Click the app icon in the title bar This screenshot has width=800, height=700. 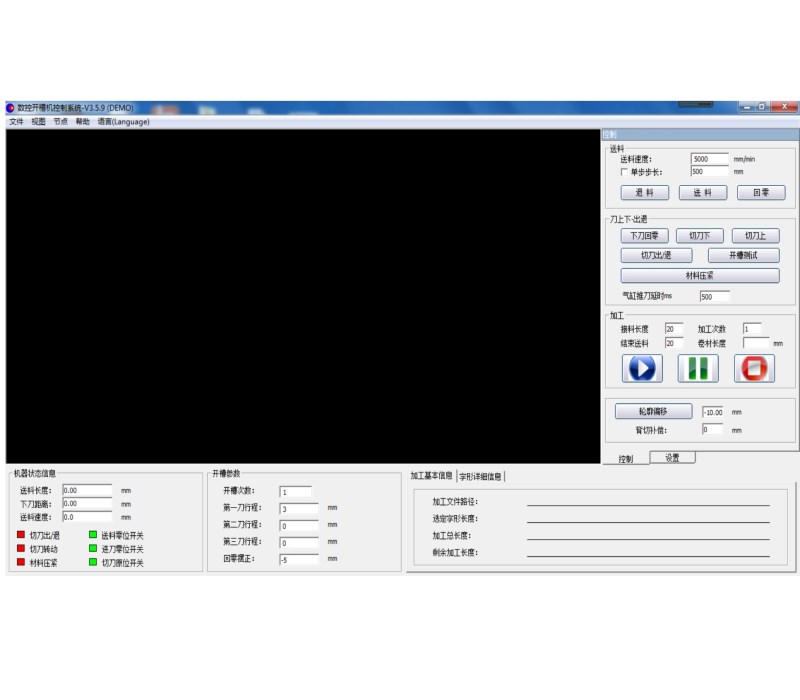click(11, 108)
